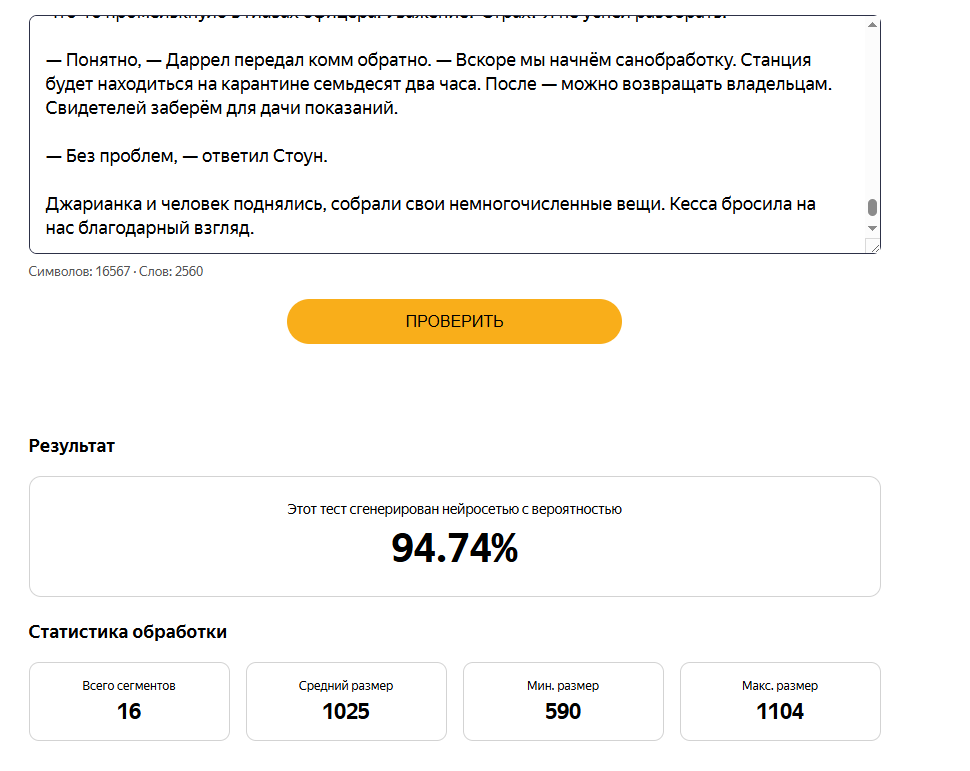Place cursor in line '— Без проблем, — ответил Стоун.'
970x771 pixels.
(x=186, y=156)
